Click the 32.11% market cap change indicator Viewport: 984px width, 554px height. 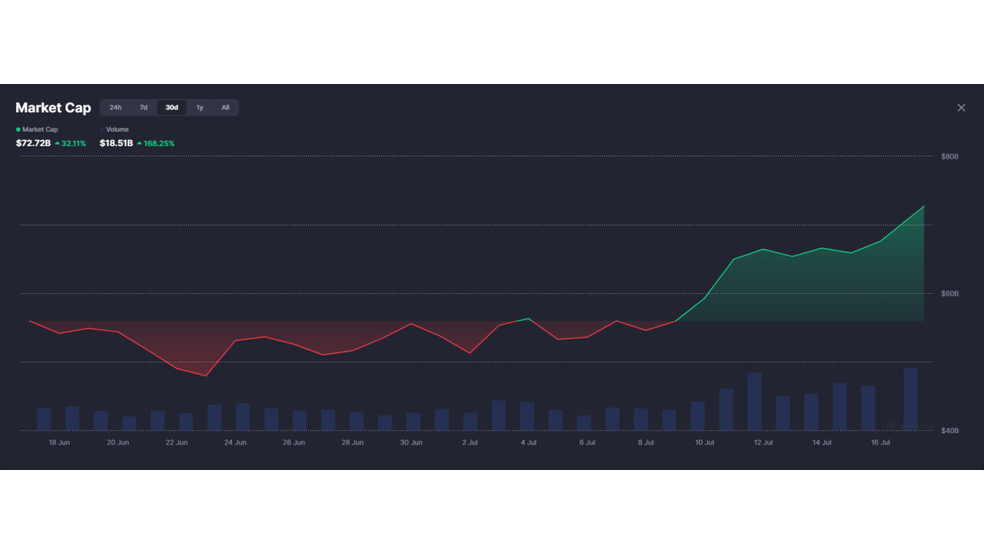70,143
